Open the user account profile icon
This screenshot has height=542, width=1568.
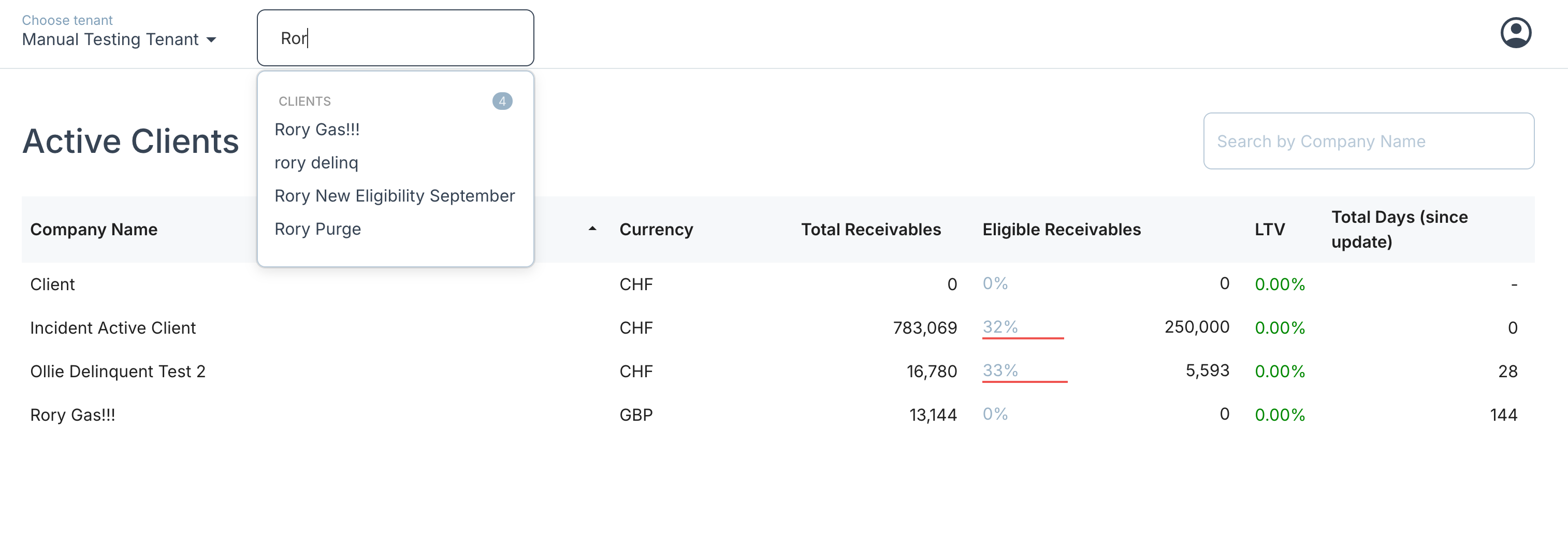click(1515, 33)
